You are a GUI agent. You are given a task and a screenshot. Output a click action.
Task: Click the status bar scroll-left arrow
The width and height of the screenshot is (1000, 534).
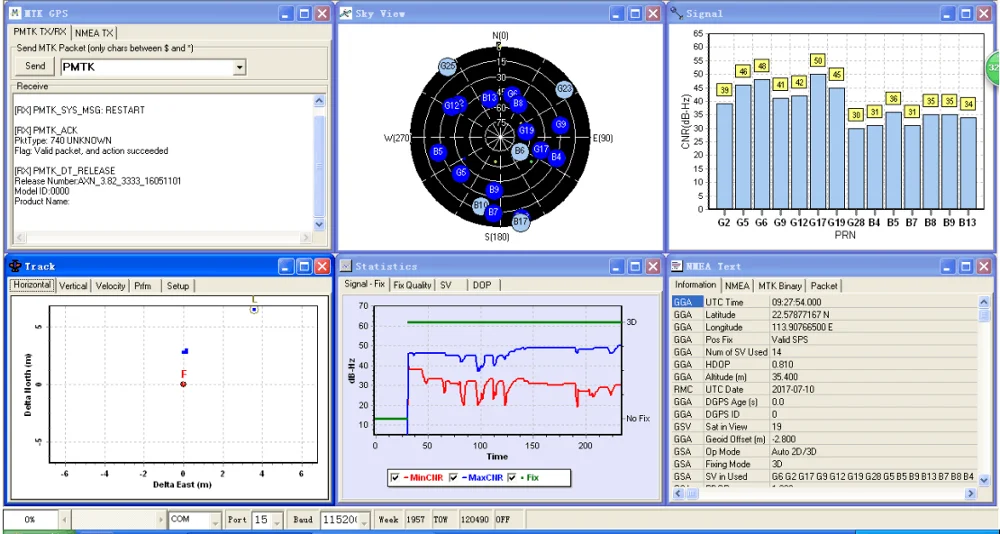(x=64, y=519)
